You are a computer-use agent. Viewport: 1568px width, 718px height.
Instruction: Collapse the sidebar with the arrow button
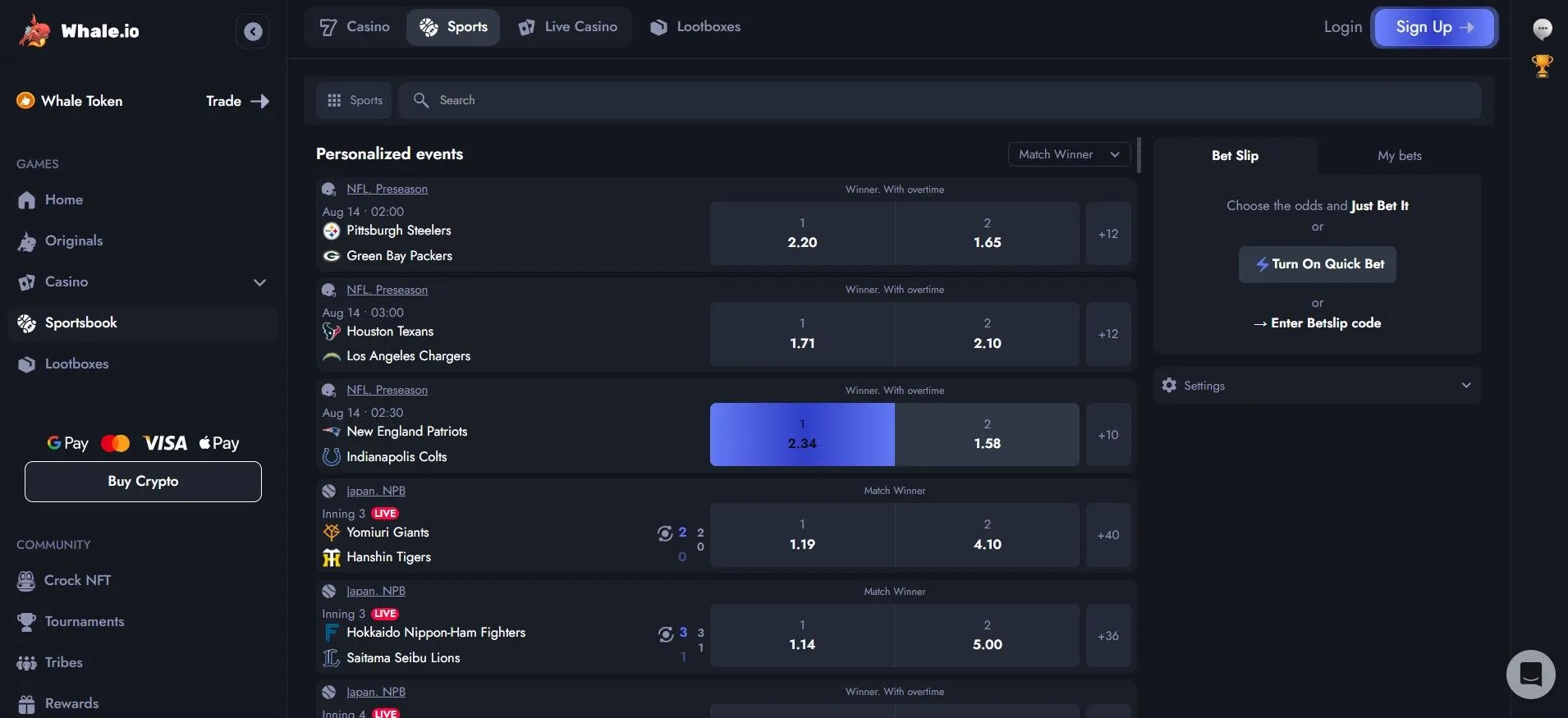click(253, 31)
